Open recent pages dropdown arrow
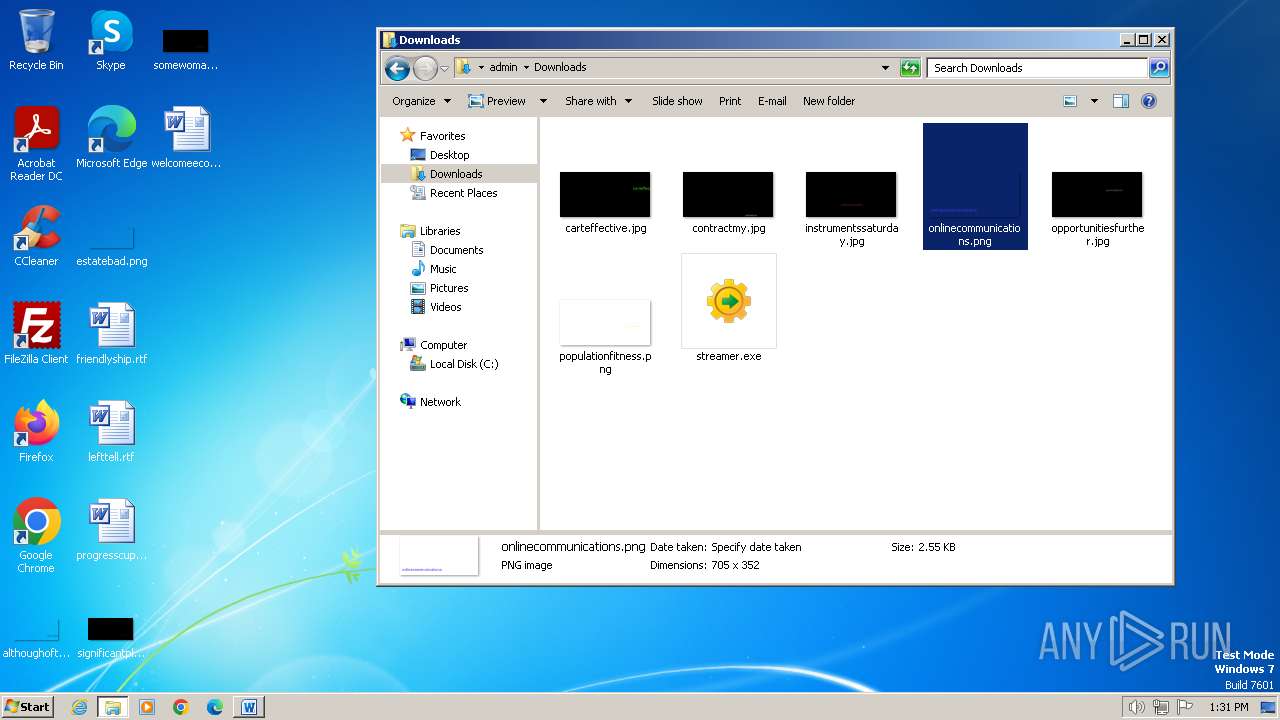 pos(445,69)
